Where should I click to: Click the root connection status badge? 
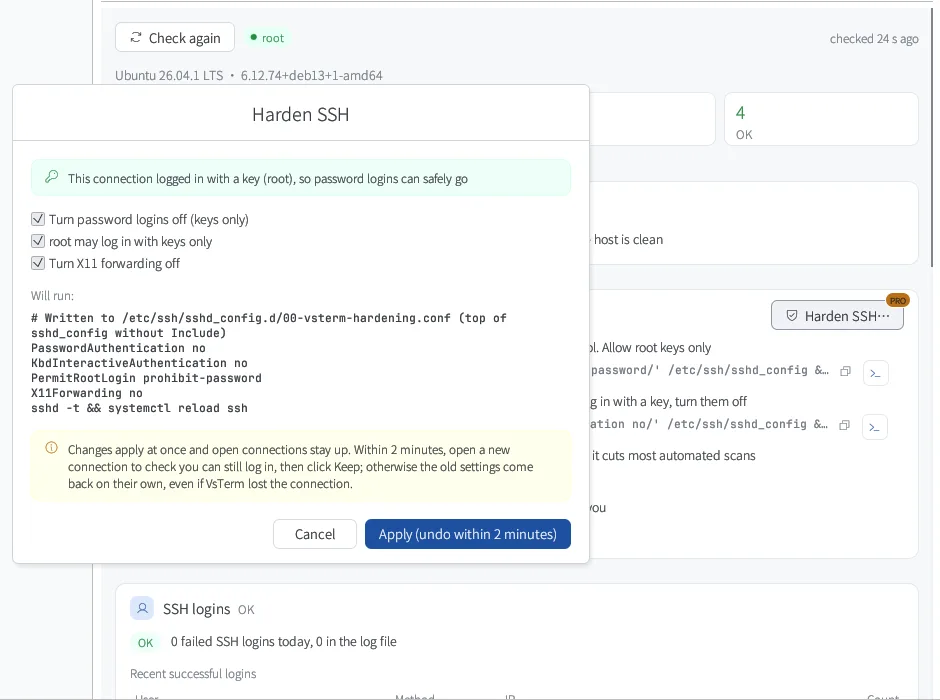(x=267, y=38)
